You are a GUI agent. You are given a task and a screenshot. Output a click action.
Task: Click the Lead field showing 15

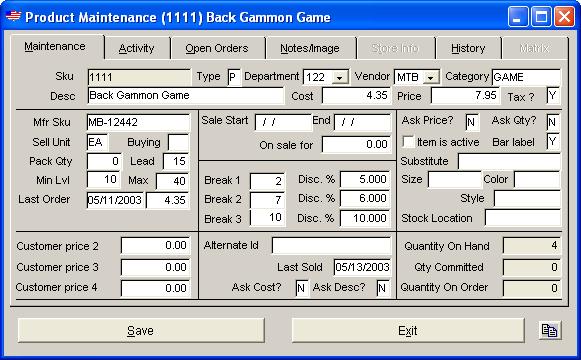pyautogui.click(x=176, y=161)
